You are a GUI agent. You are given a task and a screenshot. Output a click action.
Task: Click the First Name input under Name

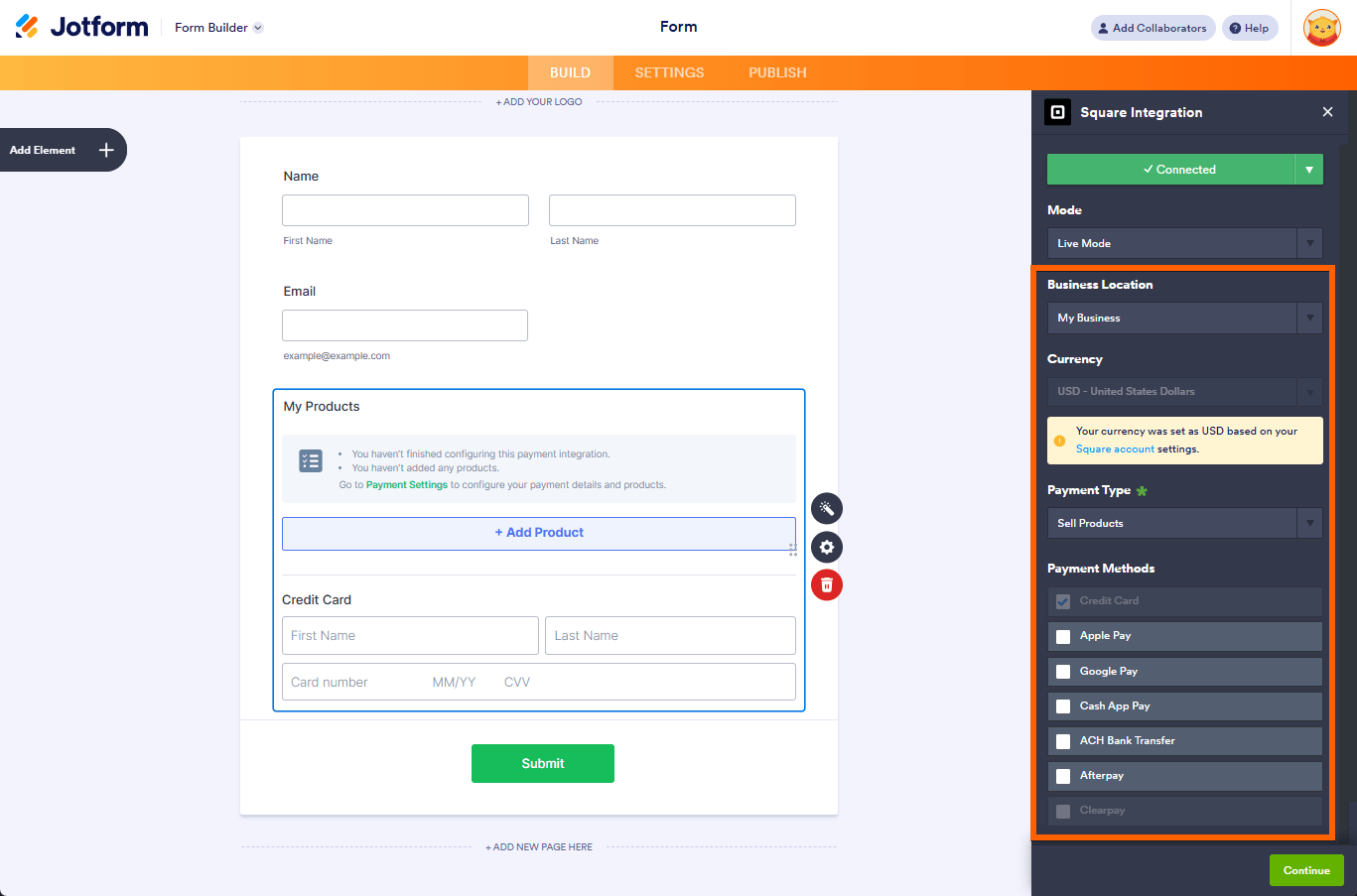pyautogui.click(x=405, y=210)
